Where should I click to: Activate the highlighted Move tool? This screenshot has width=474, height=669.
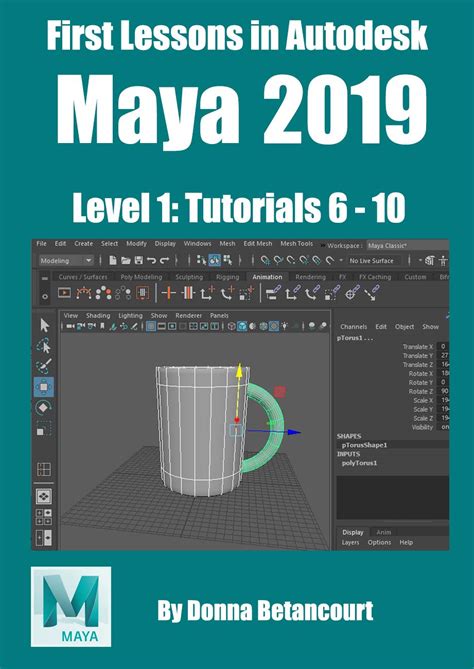(44, 387)
